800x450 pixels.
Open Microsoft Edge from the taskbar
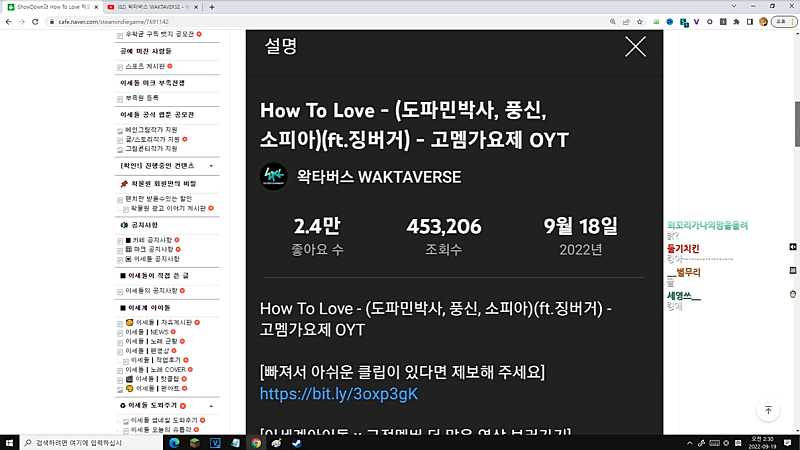coord(174,443)
